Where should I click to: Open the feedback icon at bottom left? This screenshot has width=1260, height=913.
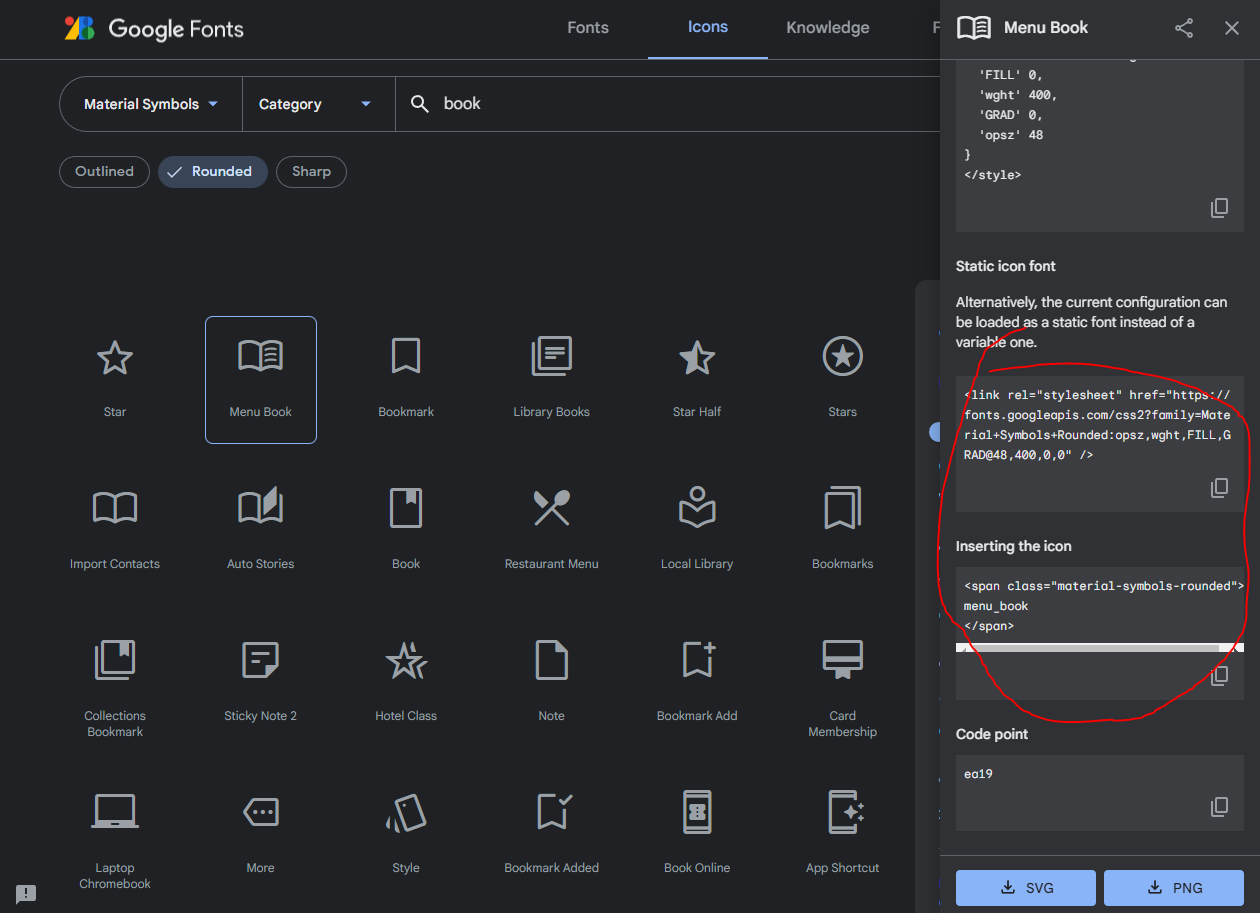point(26,893)
